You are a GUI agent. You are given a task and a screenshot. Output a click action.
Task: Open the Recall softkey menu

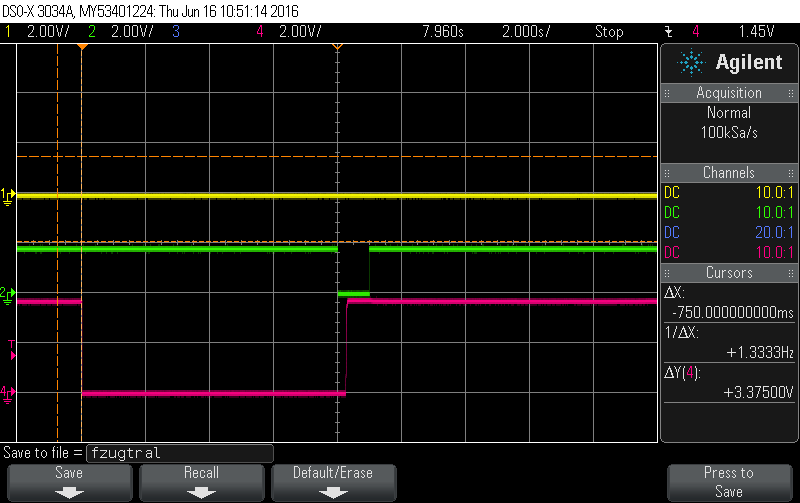coord(202,482)
